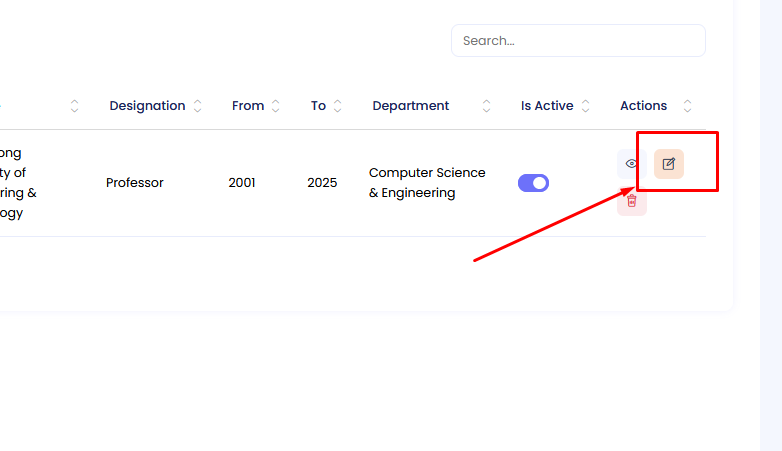Click the Designation column header label
The image size is (782, 451).
tap(147, 106)
